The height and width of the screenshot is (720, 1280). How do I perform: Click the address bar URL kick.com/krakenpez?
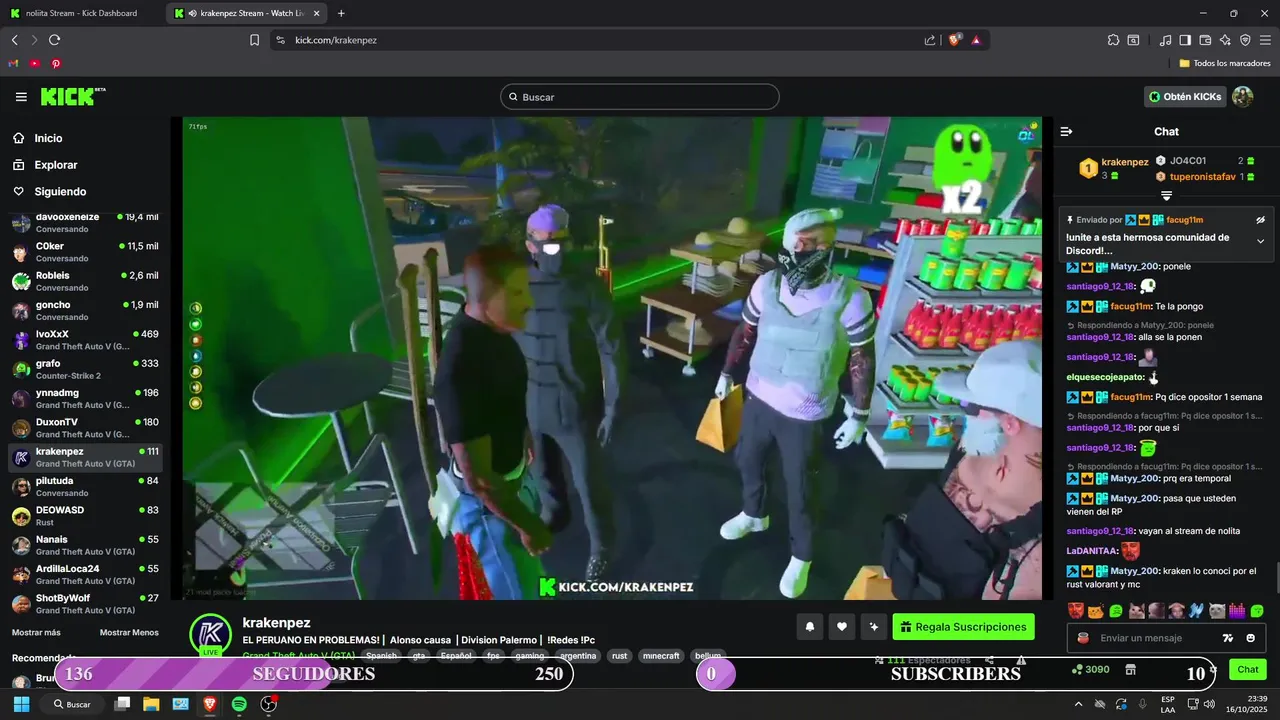click(x=336, y=40)
